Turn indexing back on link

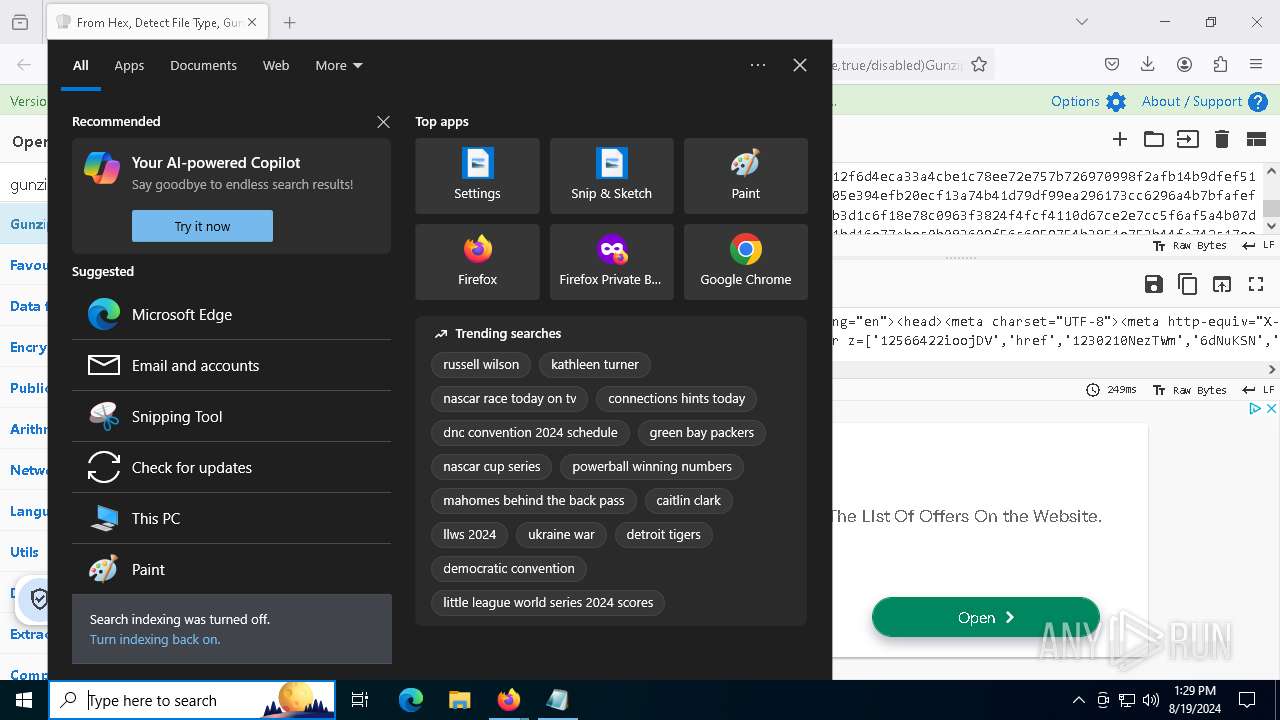click(x=155, y=639)
